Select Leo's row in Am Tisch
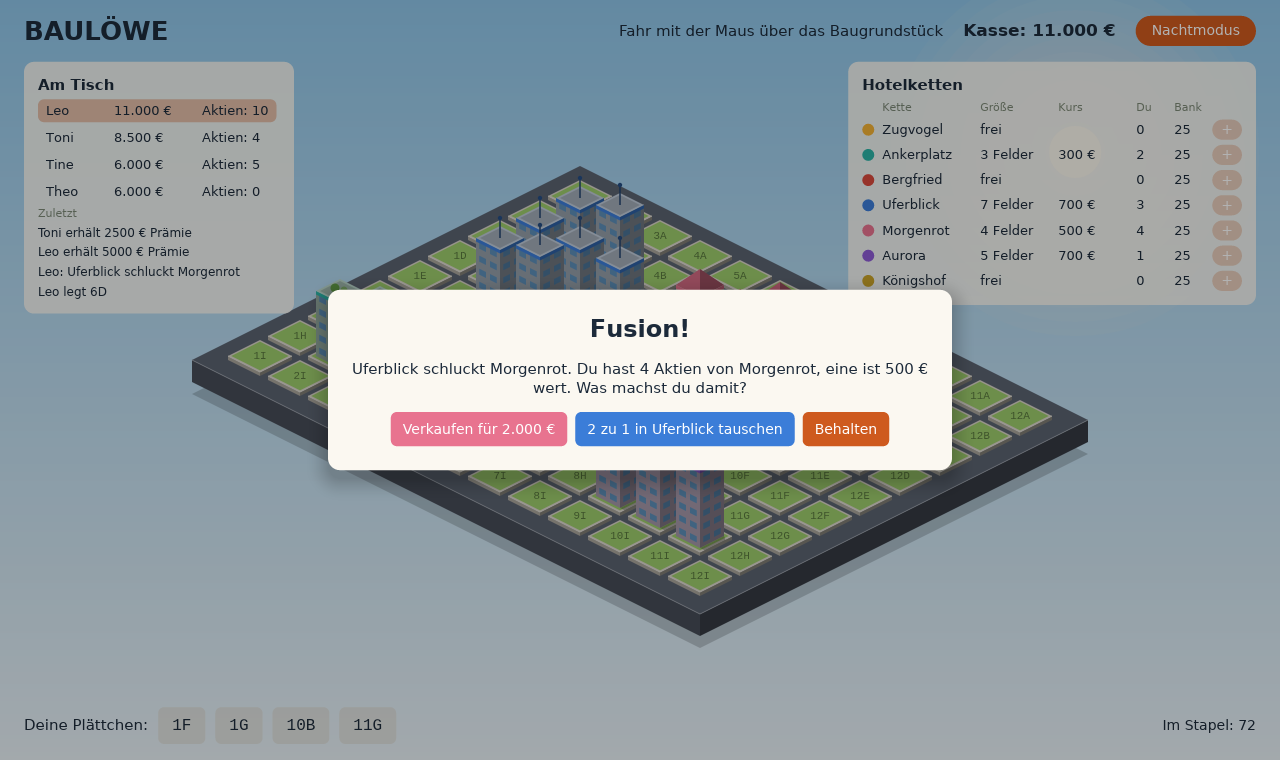Screen dimensions: 1280x760 coord(157,111)
